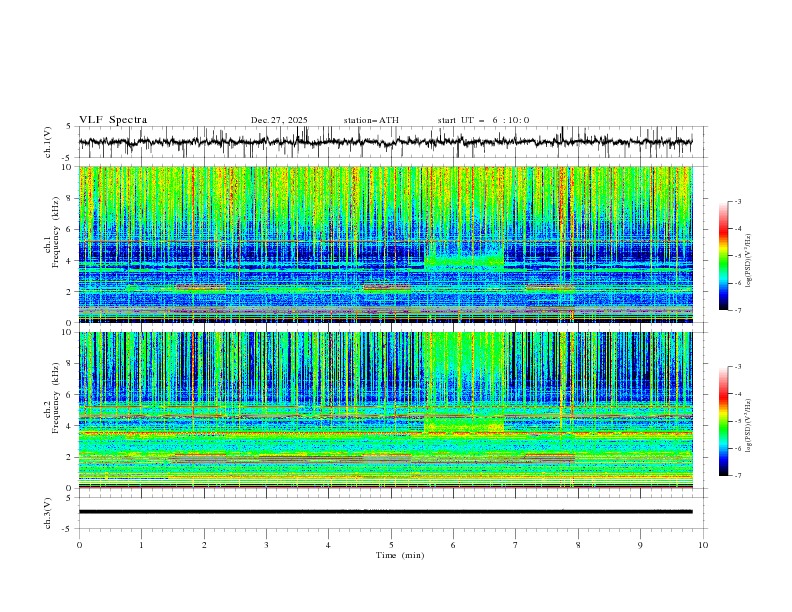Click time tick "1" on the x-axis
The image size is (792, 612).
pyautogui.click(x=141, y=545)
